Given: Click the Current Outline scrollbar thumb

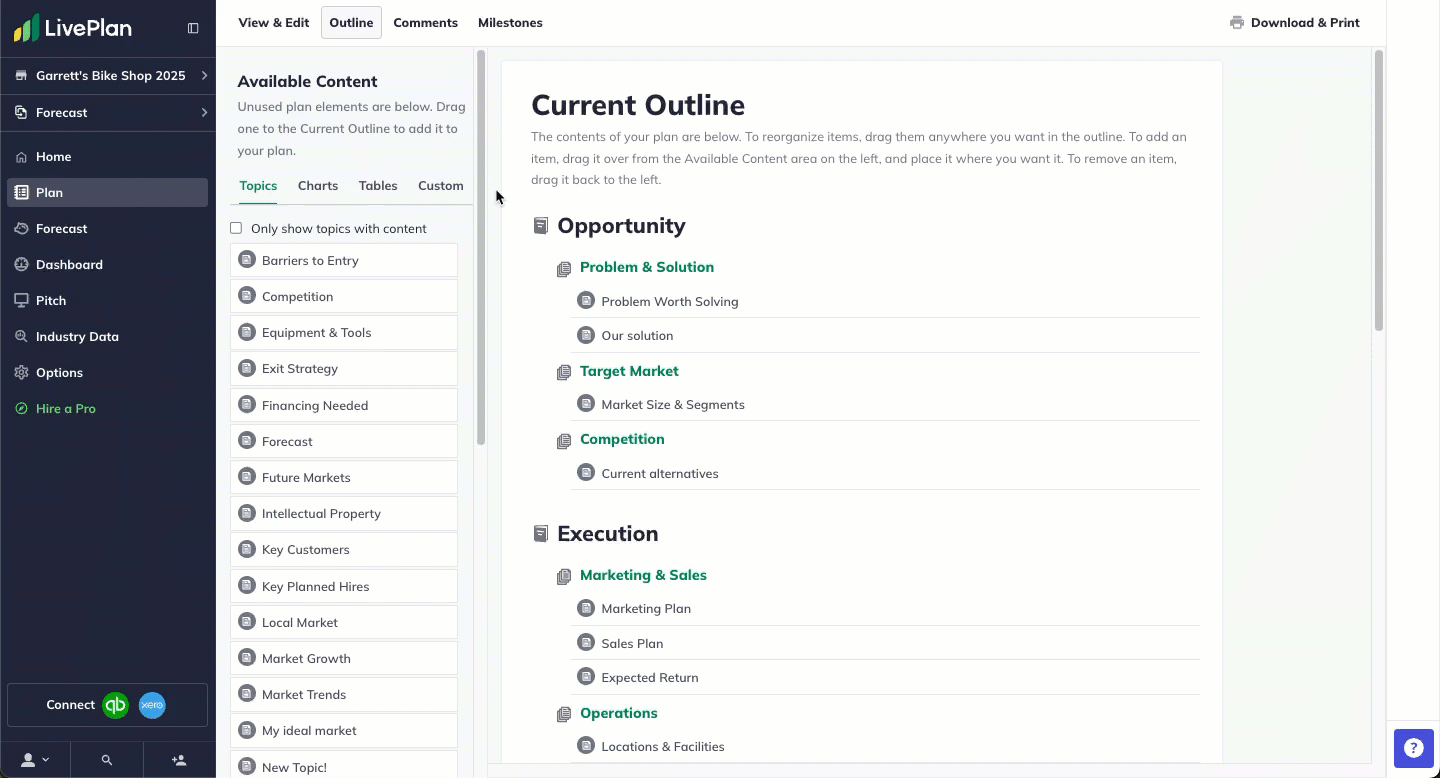Looking at the screenshot, I should coord(1379,191).
